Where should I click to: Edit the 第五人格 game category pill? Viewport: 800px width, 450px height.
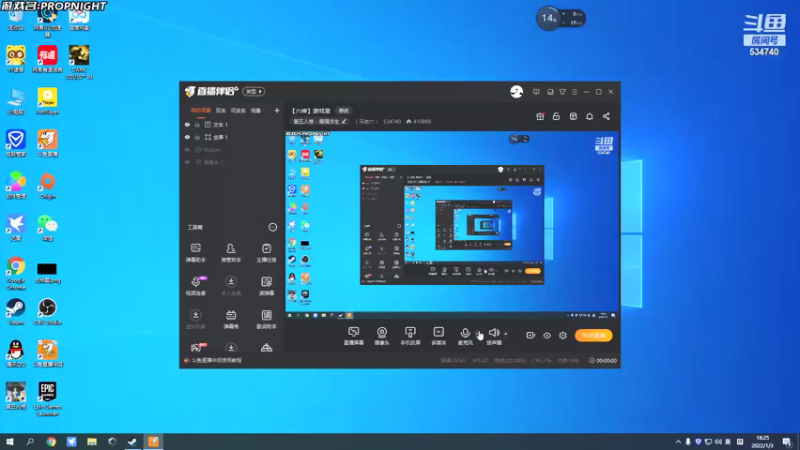pos(320,121)
